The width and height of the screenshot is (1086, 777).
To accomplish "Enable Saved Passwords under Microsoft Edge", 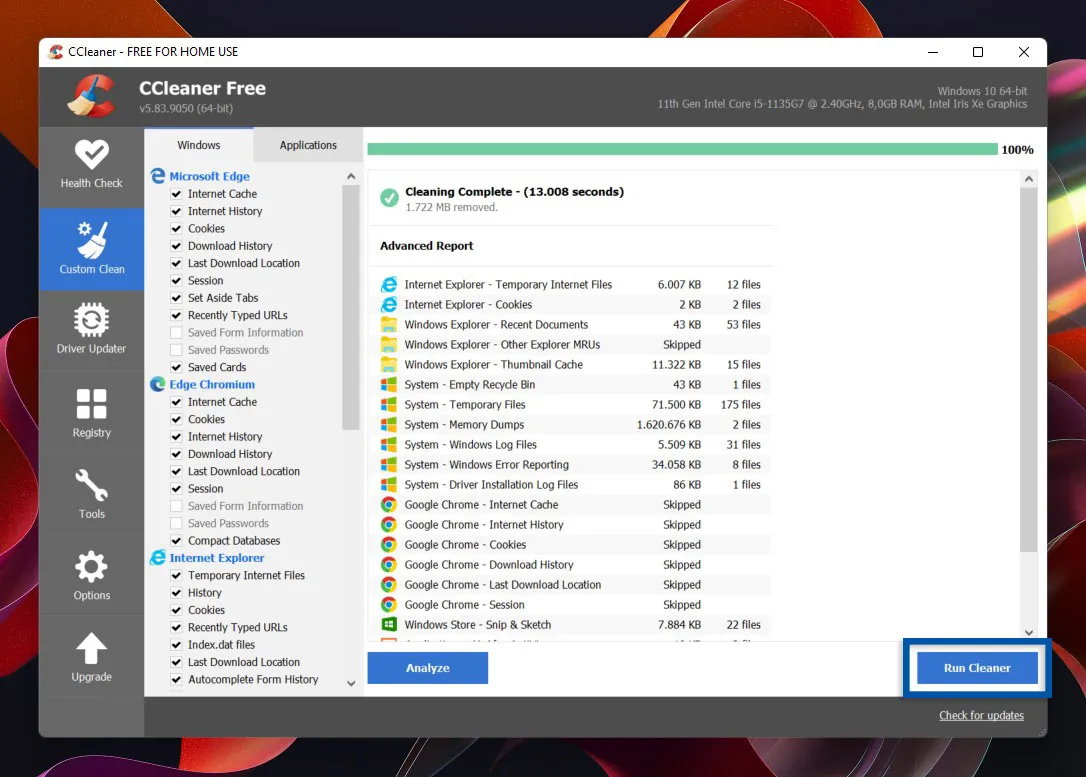I will click(177, 350).
